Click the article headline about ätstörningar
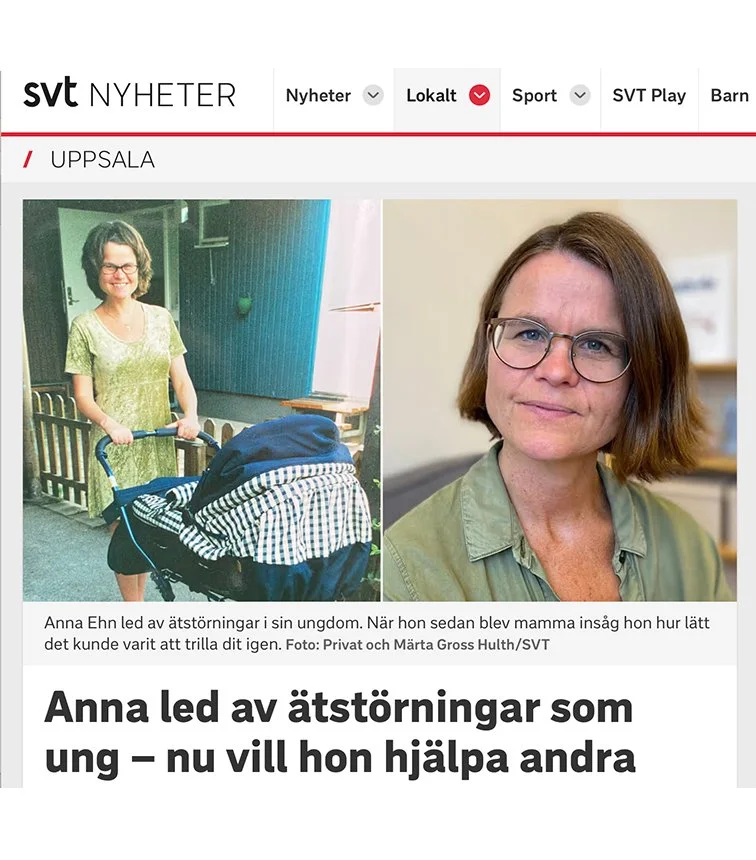Image resolution: width=756 pixels, height=860 pixels. point(340,733)
